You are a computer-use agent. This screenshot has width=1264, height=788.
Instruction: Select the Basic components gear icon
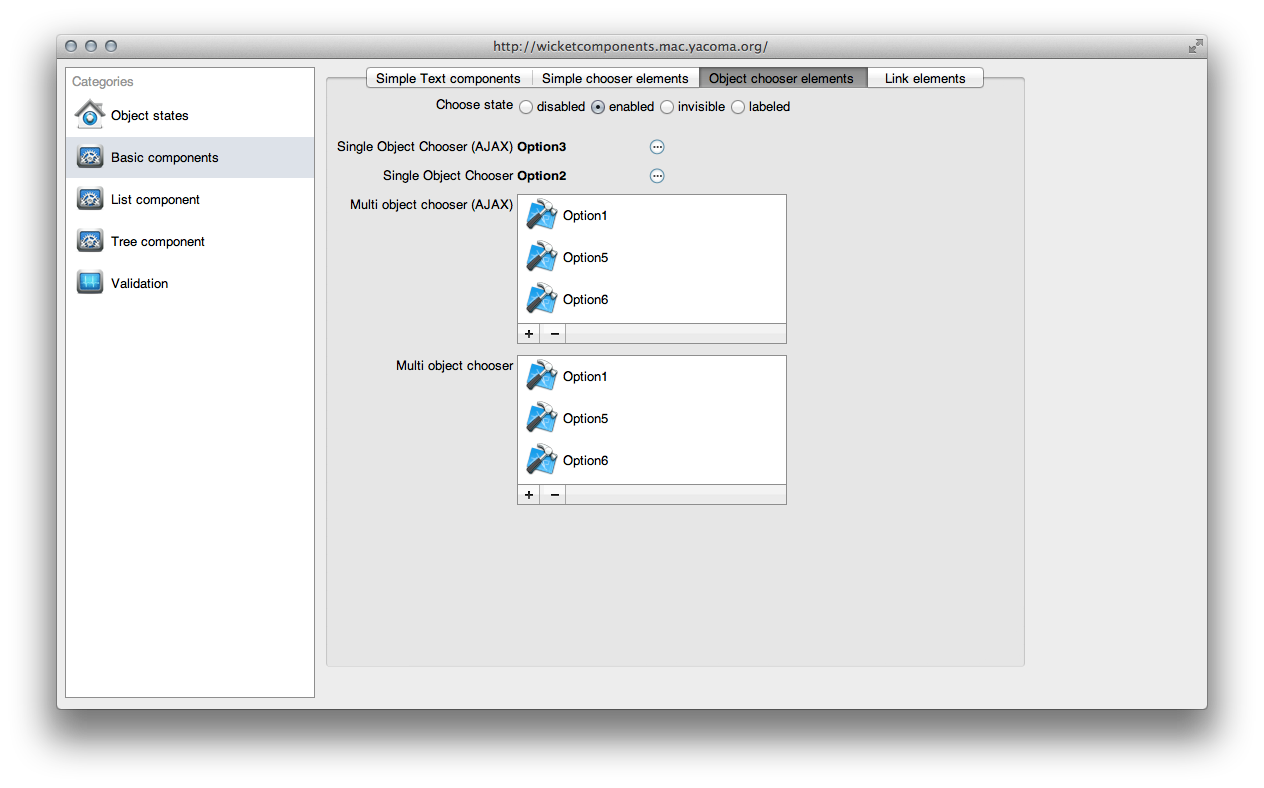click(89, 157)
